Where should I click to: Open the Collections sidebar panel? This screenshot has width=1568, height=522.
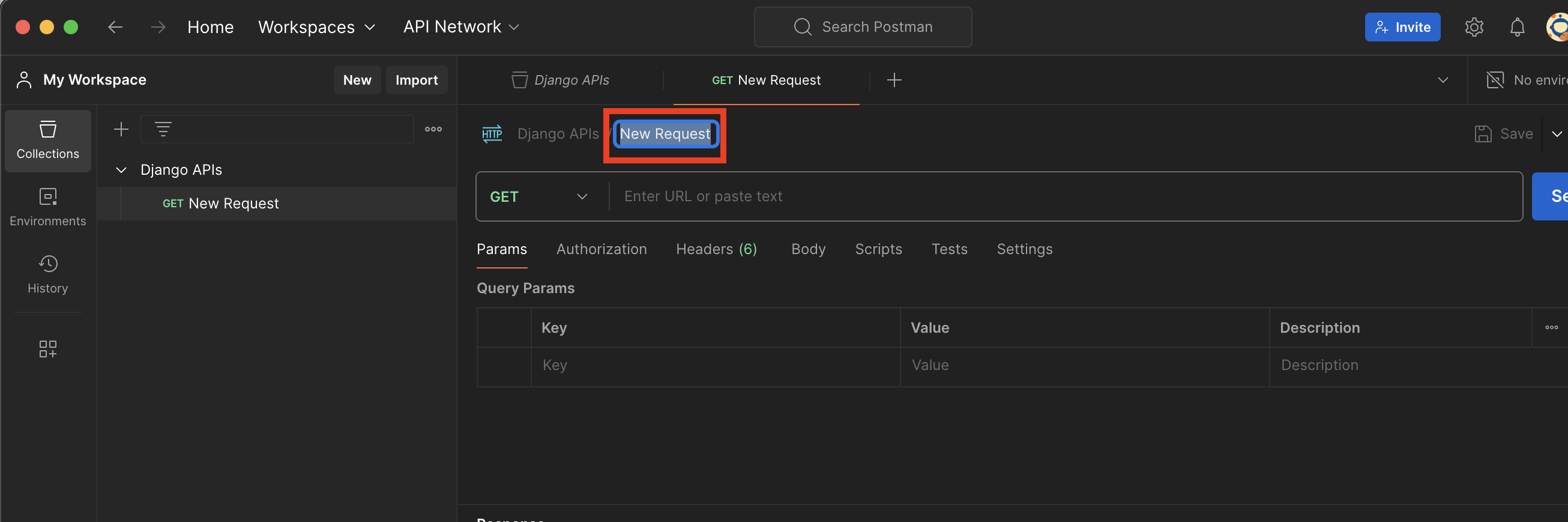[47, 141]
